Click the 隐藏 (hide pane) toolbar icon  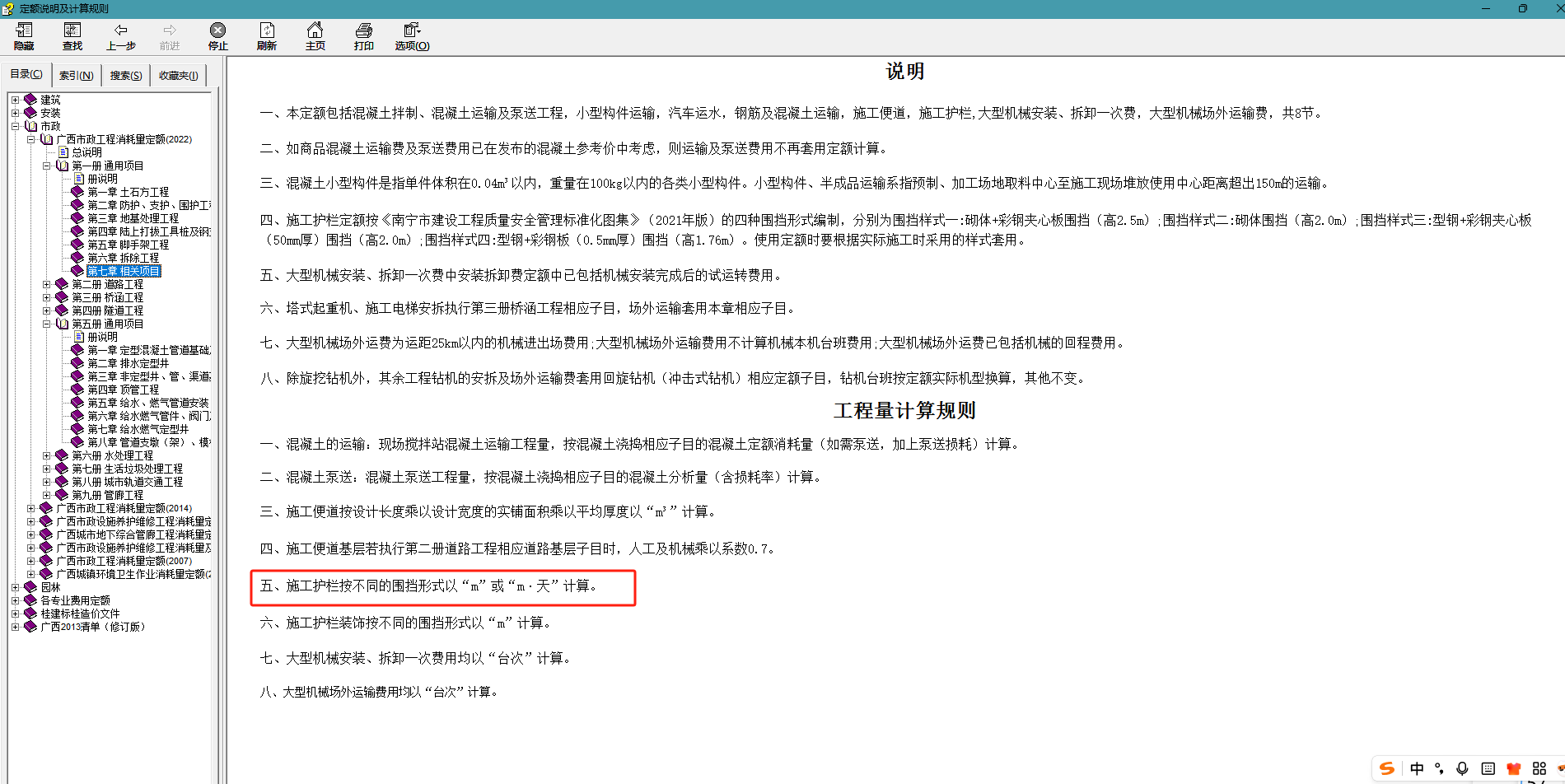24,37
